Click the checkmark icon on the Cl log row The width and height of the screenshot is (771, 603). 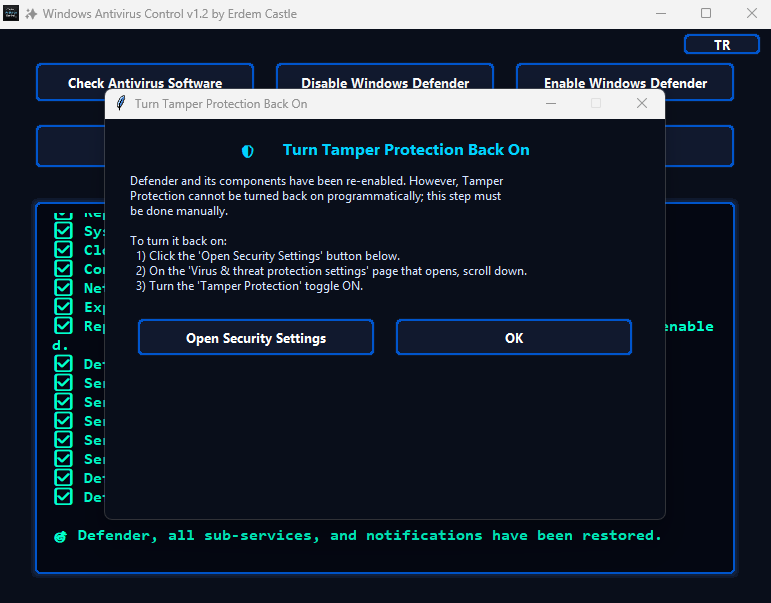pos(63,250)
